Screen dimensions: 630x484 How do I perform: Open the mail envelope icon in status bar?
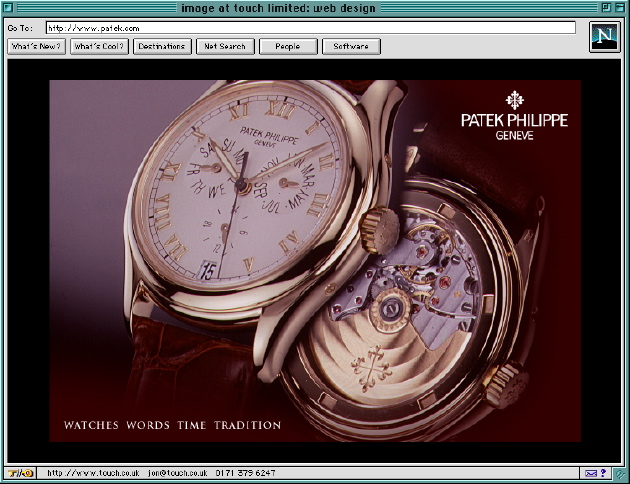click(x=591, y=473)
